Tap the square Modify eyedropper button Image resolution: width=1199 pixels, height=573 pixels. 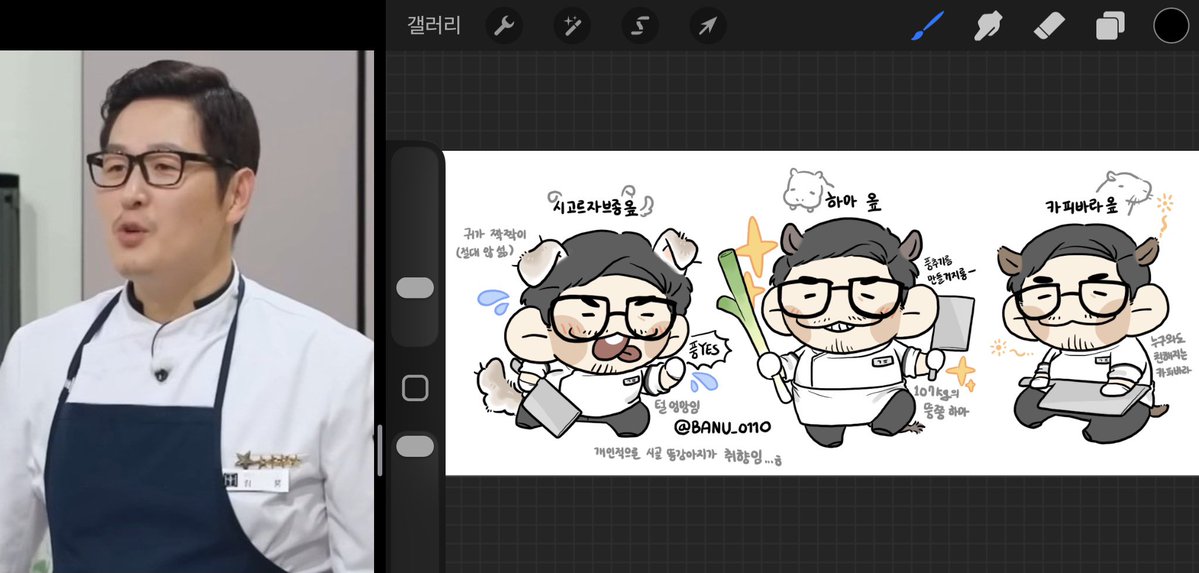[x=415, y=389]
